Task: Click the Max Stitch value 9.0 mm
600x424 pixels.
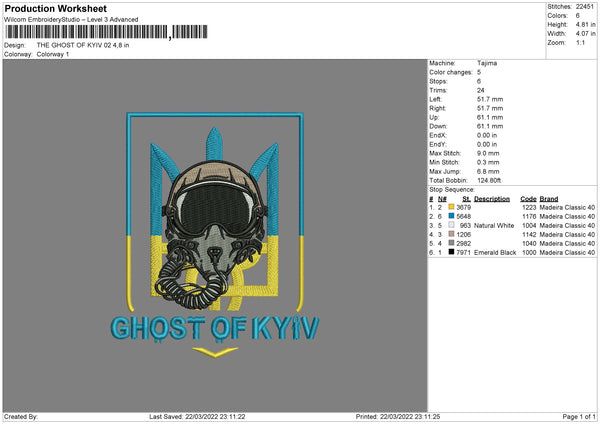Action: (488, 153)
